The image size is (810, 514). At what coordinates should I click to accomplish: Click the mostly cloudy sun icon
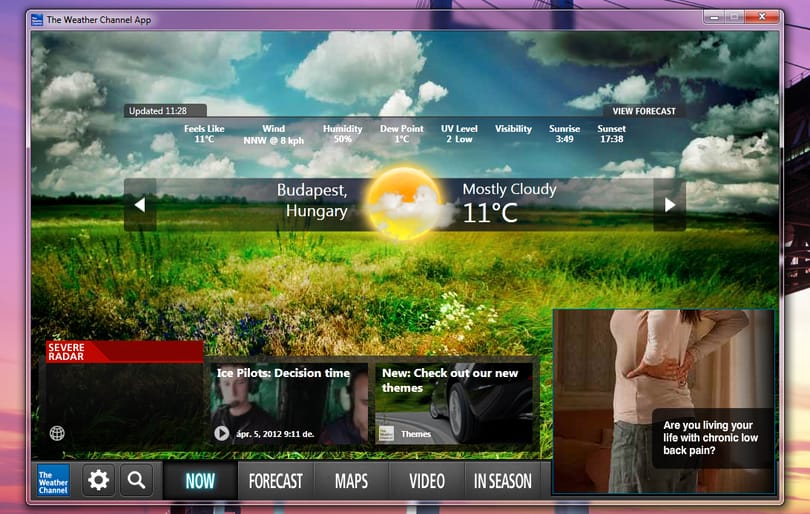click(x=406, y=203)
